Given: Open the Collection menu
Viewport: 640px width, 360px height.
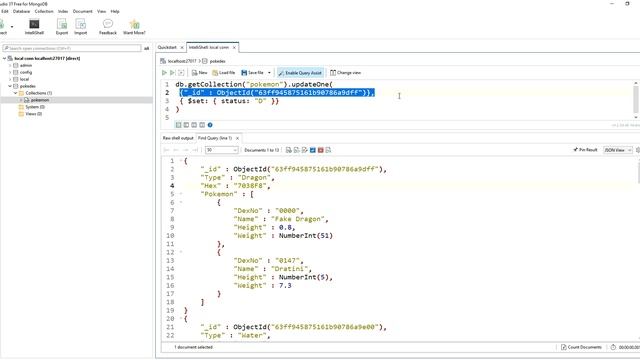Looking at the screenshot, I should pos(44,11).
